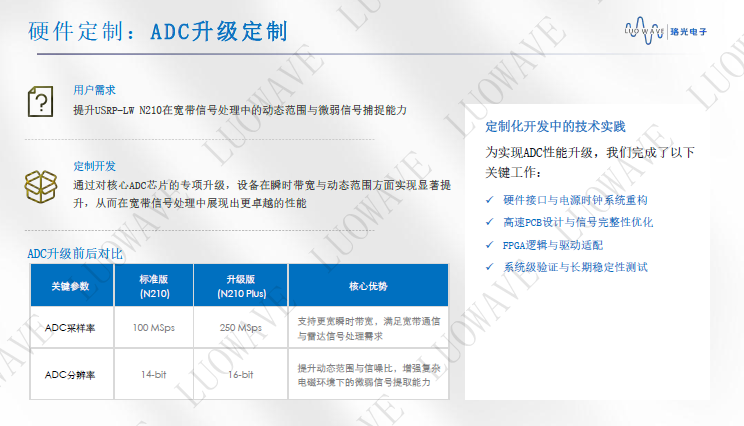This screenshot has width=744, height=426.
Task: Select the 关键参数 table header
Action: click(70, 287)
